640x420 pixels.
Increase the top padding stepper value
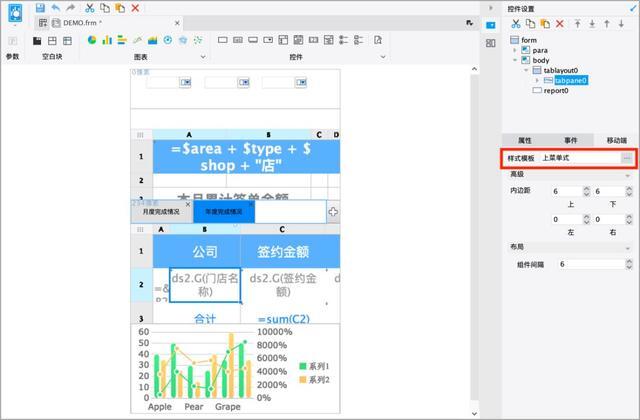coord(584,188)
